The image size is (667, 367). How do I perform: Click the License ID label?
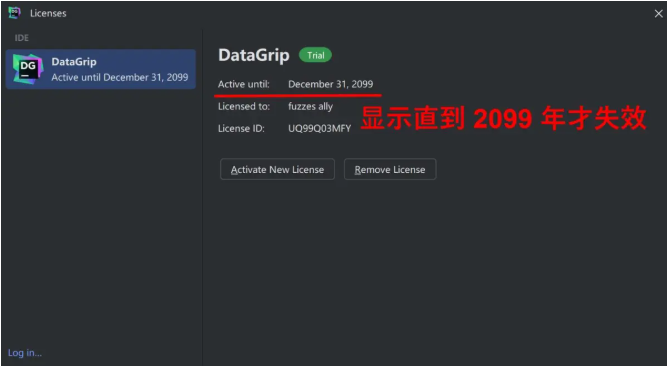(x=241, y=128)
